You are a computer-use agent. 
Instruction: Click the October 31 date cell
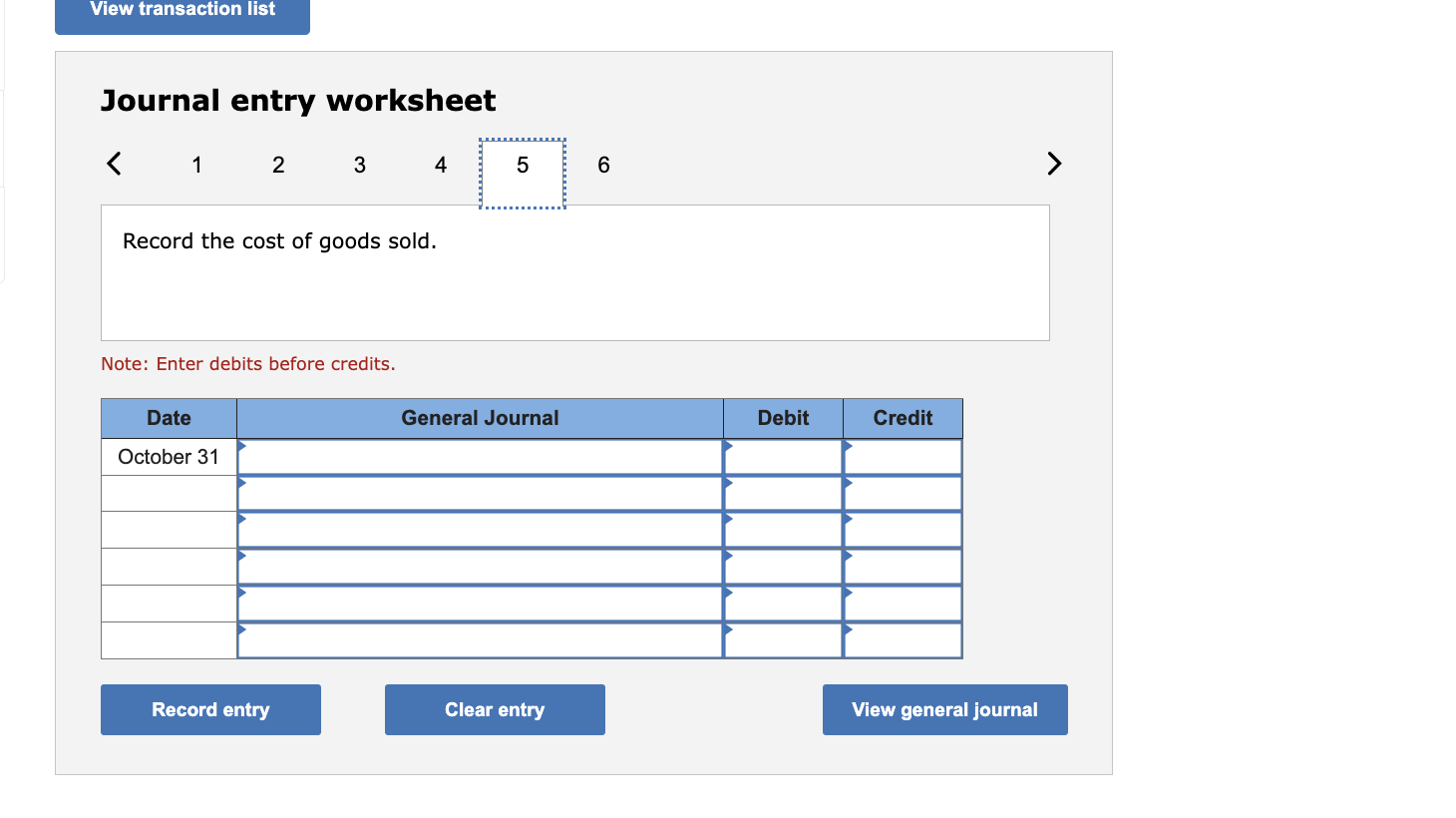click(x=168, y=456)
